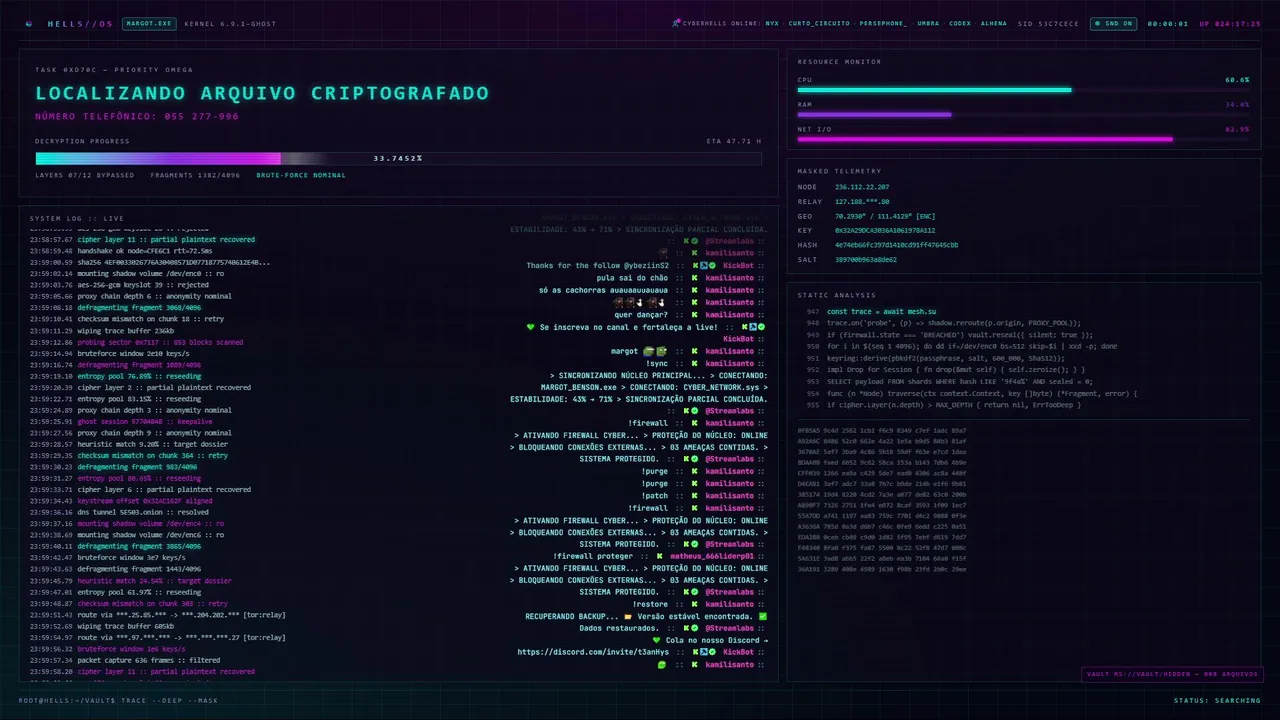The height and width of the screenshot is (720, 1280).
Task: Click the dancing emotes above 'quer dançar?'
Action: (640, 302)
